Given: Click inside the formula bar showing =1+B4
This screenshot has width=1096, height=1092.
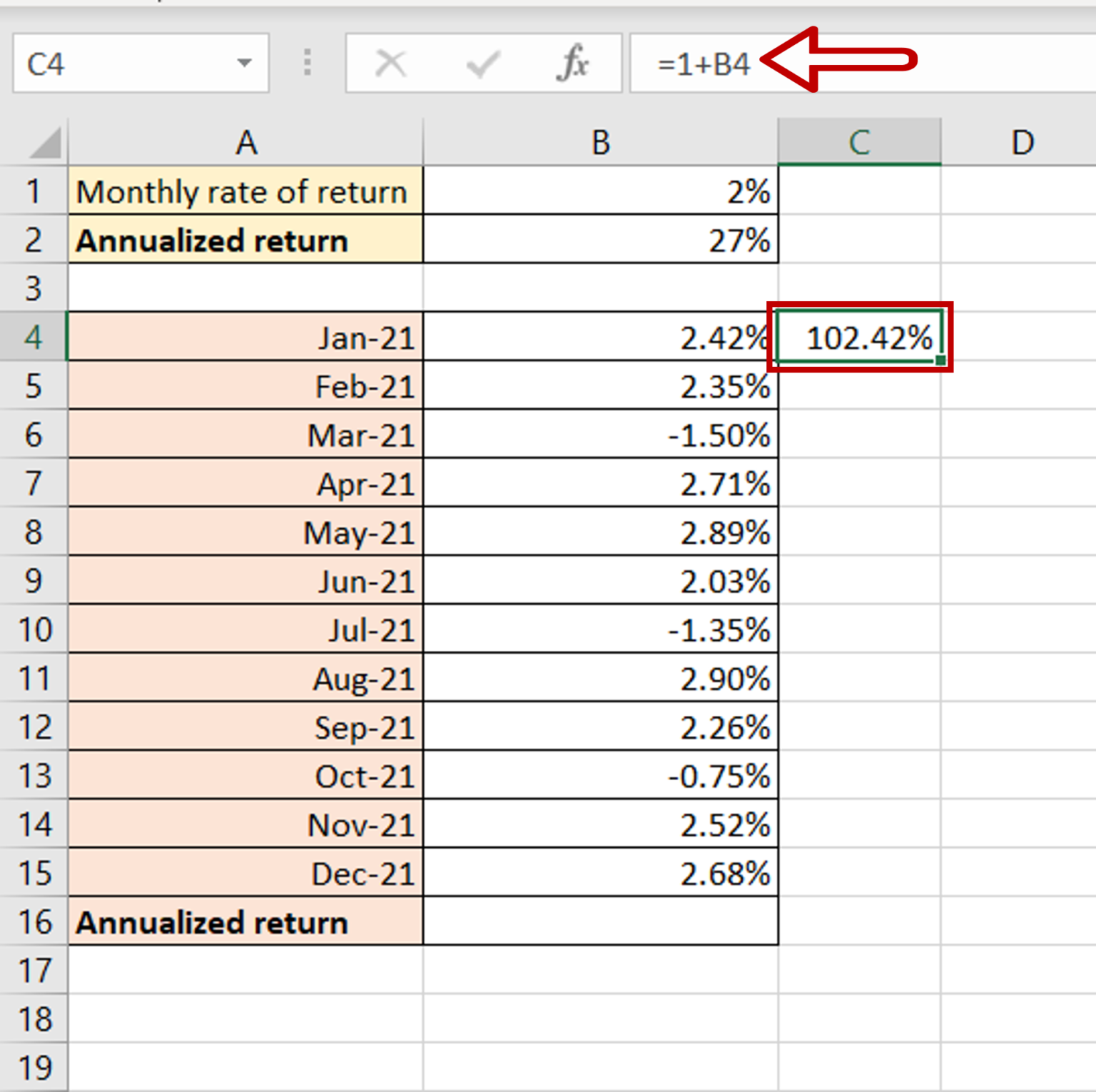Looking at the screenshot, I should point(703,63).
